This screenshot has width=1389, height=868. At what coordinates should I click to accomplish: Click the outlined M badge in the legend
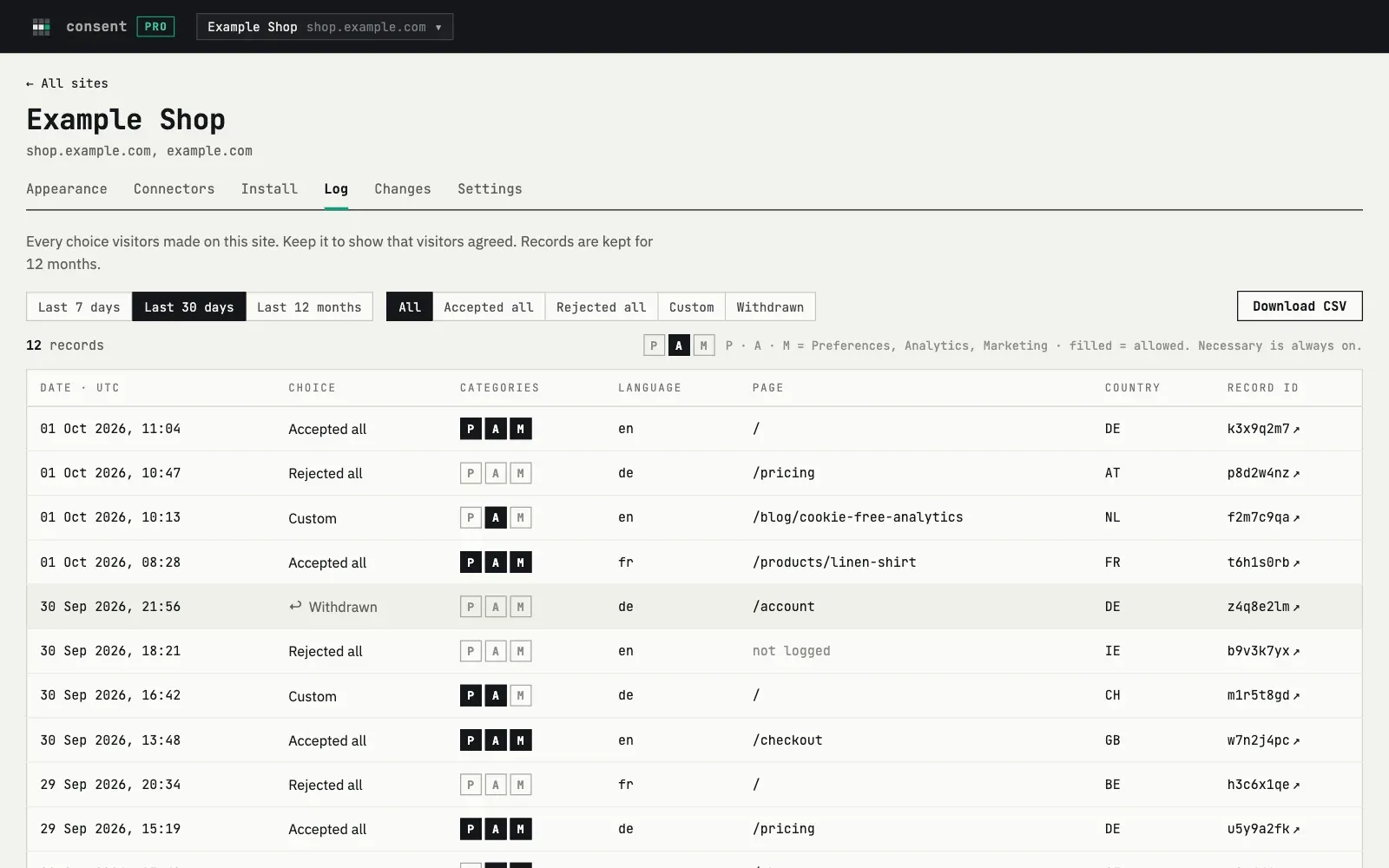(x=704, y=345)
